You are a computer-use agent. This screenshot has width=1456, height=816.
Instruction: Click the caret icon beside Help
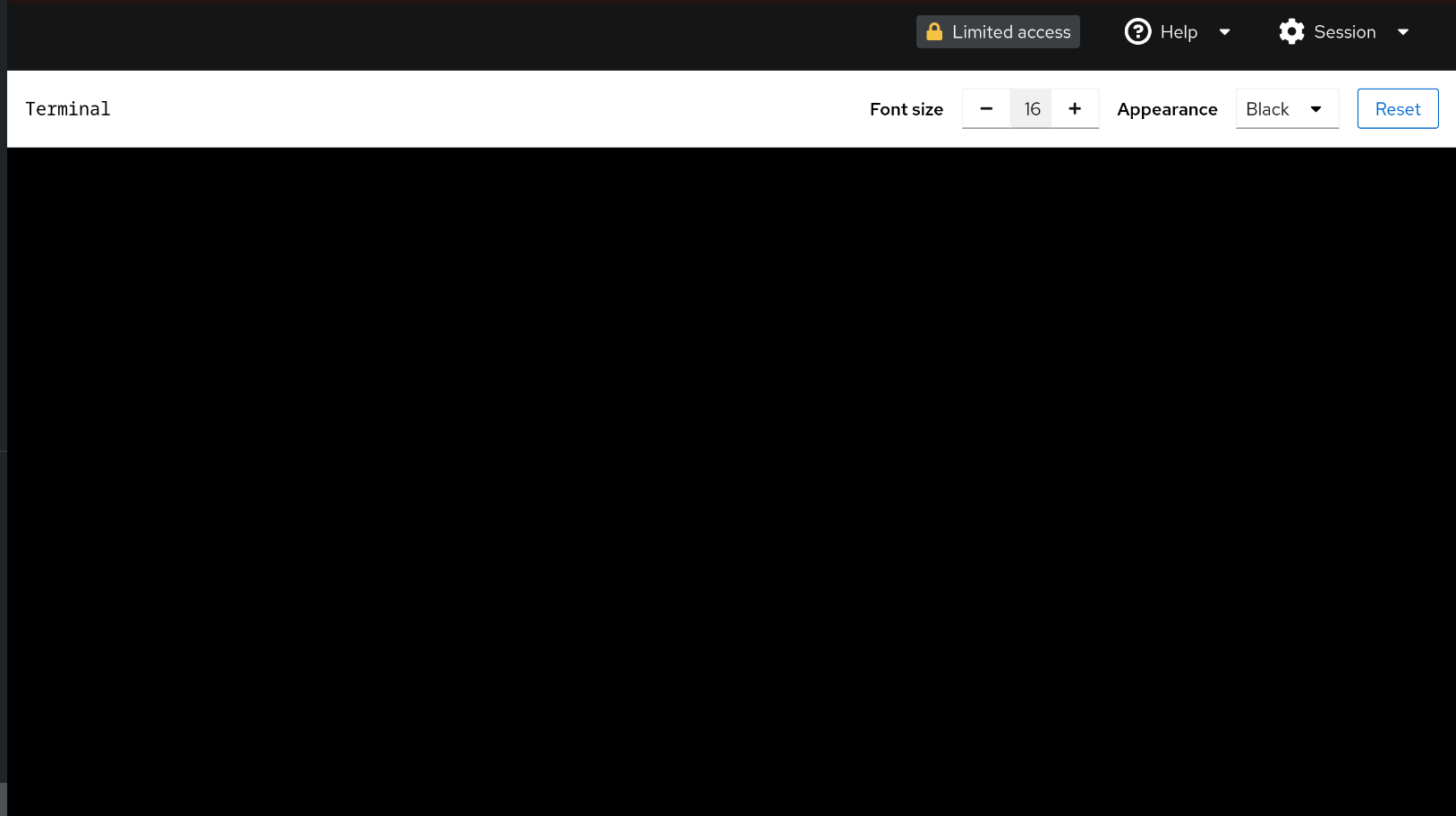pos(1225,32)
